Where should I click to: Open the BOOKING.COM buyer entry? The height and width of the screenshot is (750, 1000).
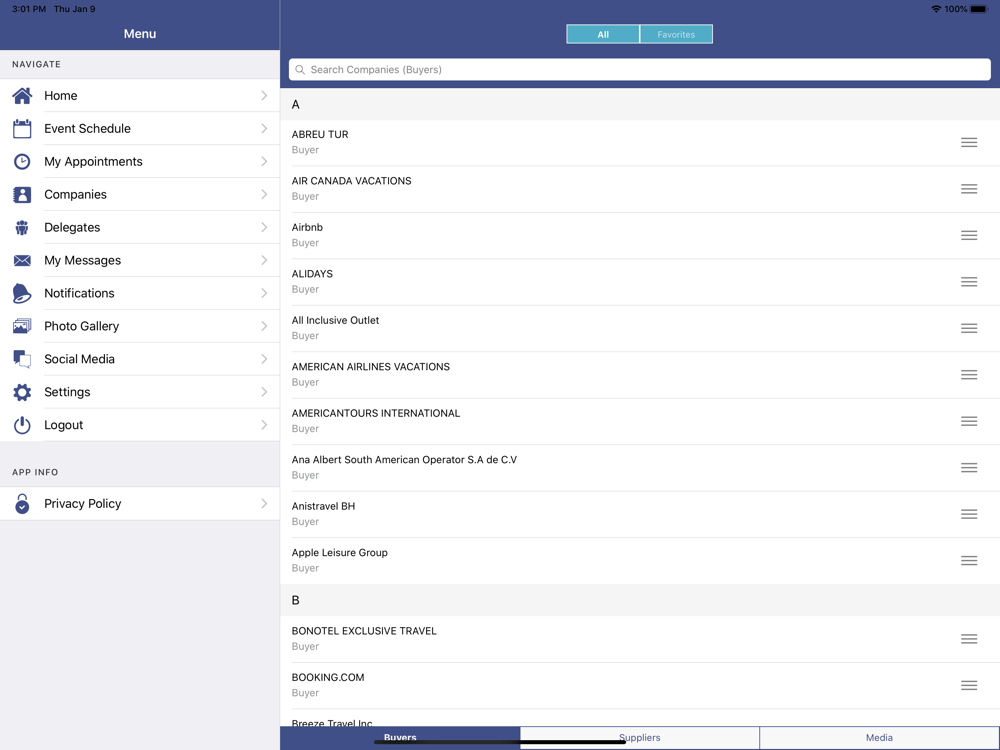tap(640, 685)
